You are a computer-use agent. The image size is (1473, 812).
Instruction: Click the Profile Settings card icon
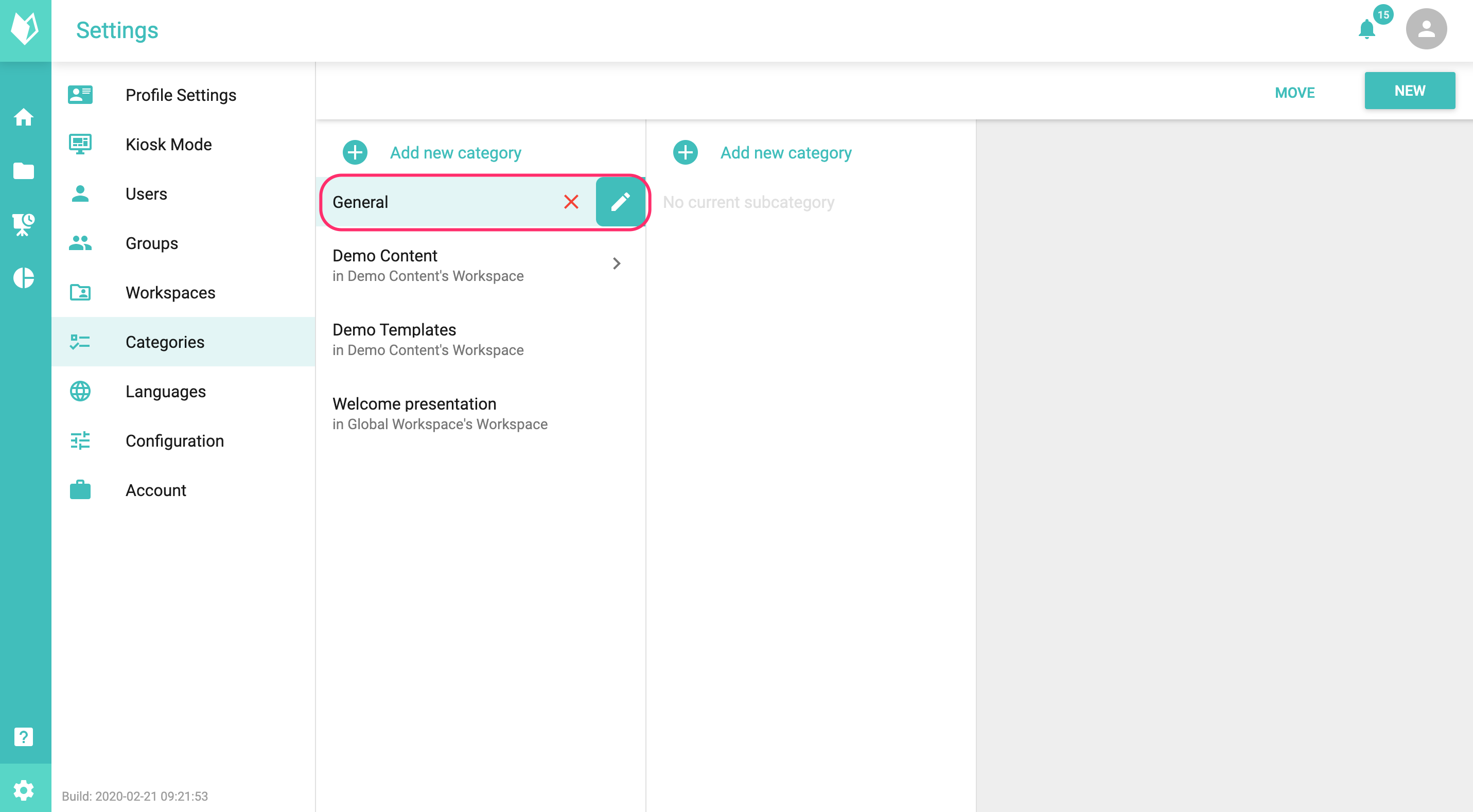point(80,94)
